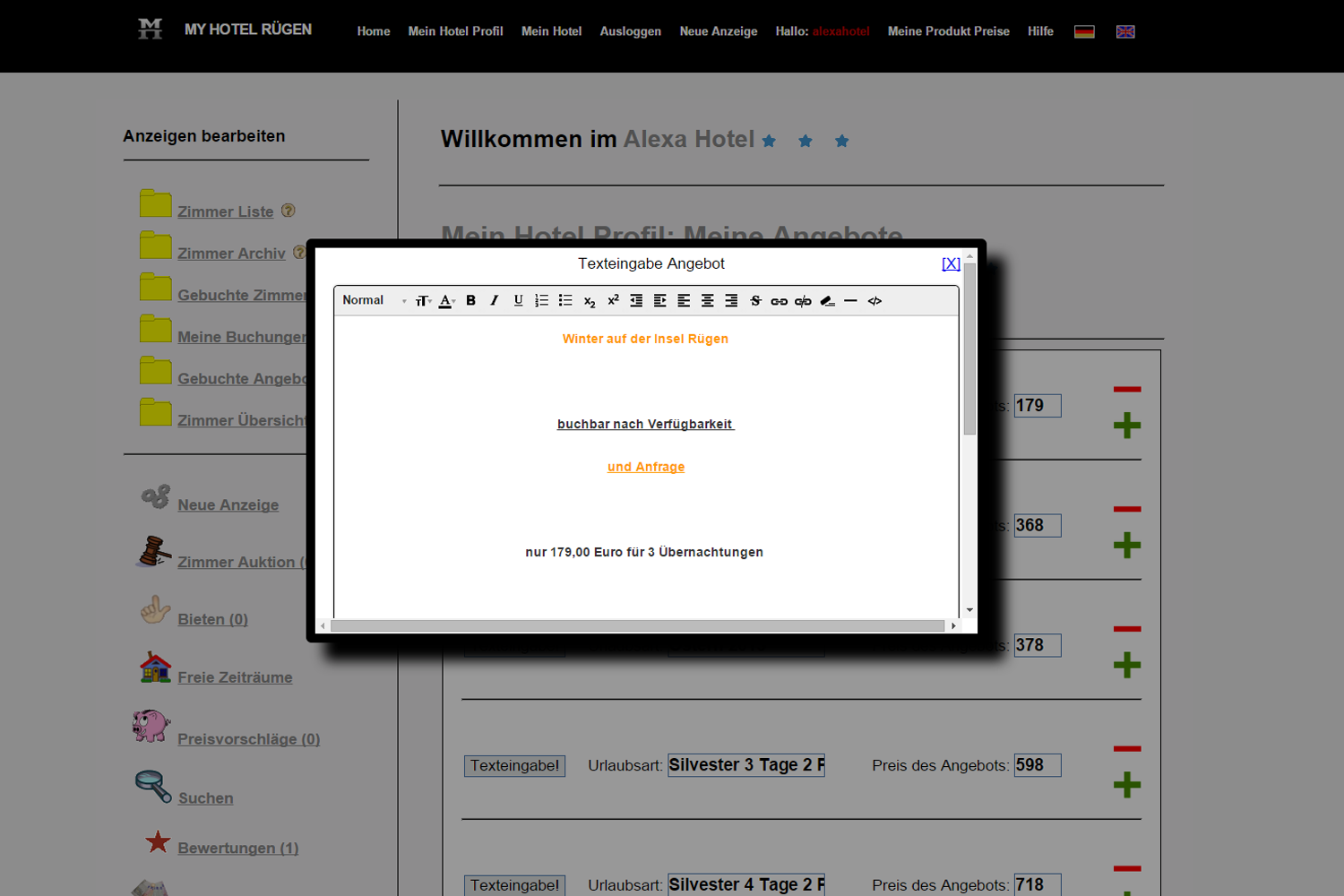
Task: Insert a numbered list
Action: click(x=541, y=301)
